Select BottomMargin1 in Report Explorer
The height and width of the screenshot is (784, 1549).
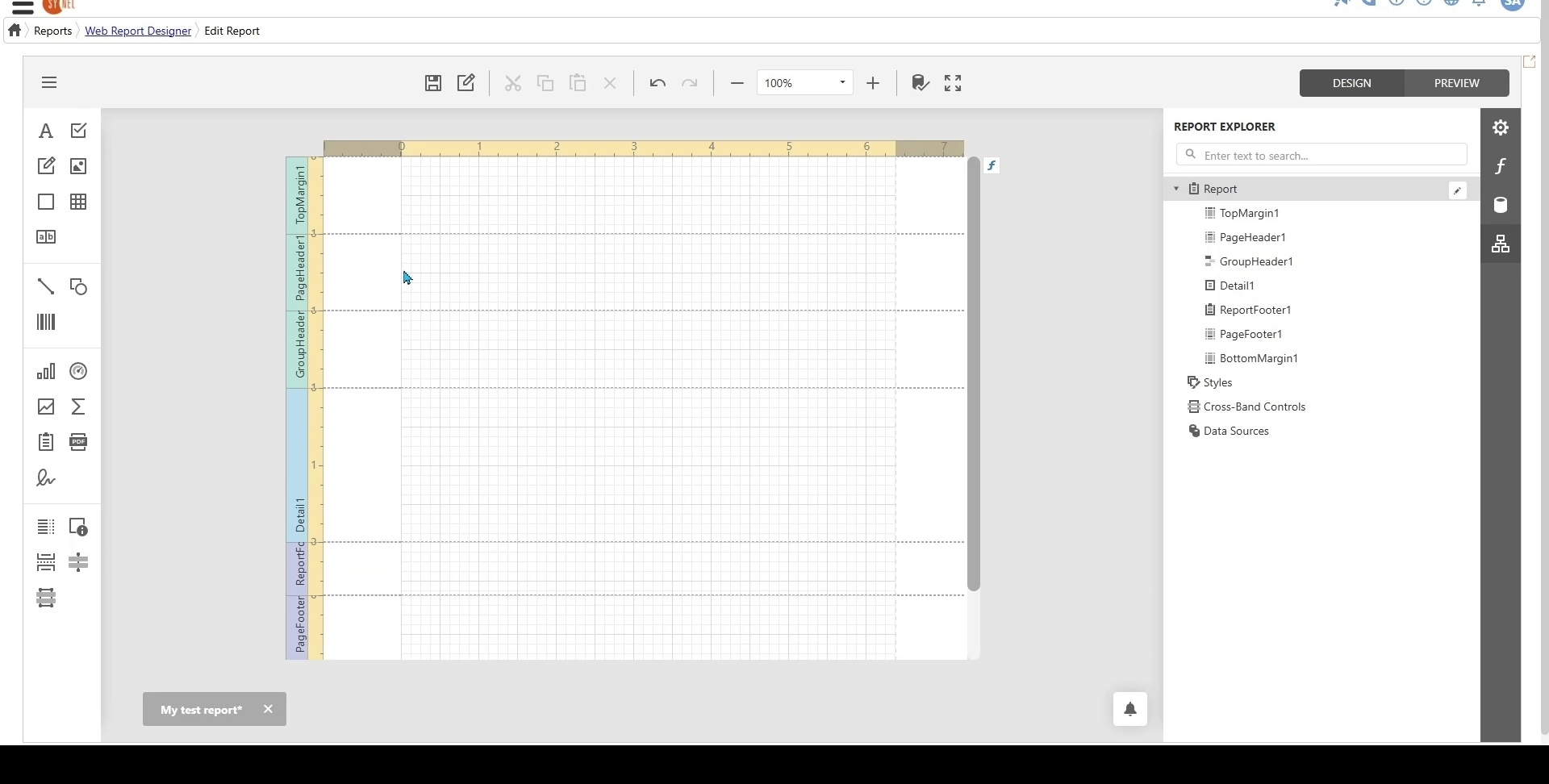1259,358
